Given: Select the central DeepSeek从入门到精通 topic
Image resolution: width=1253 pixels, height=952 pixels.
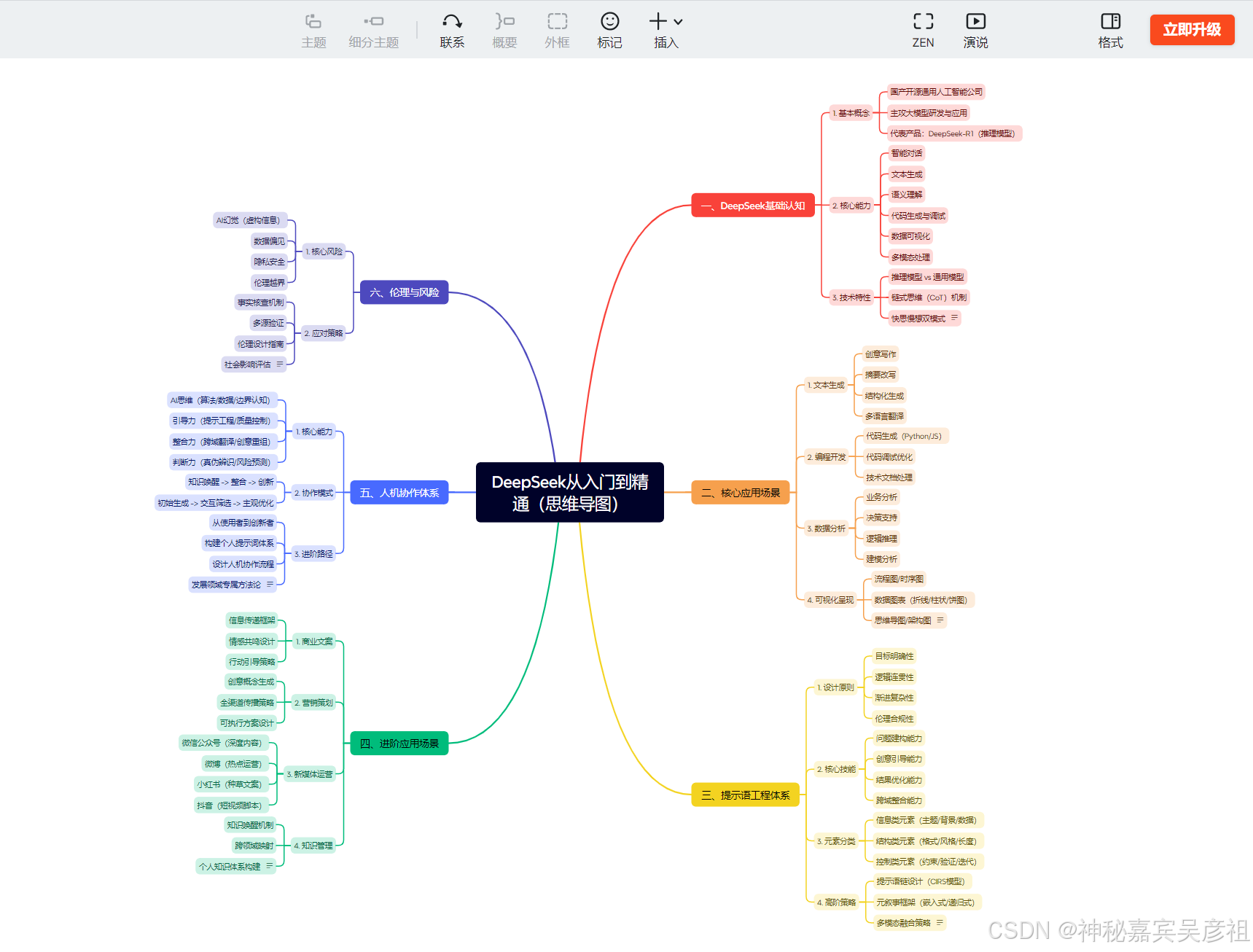Looking at the screenshot, I should pos(570,492).
